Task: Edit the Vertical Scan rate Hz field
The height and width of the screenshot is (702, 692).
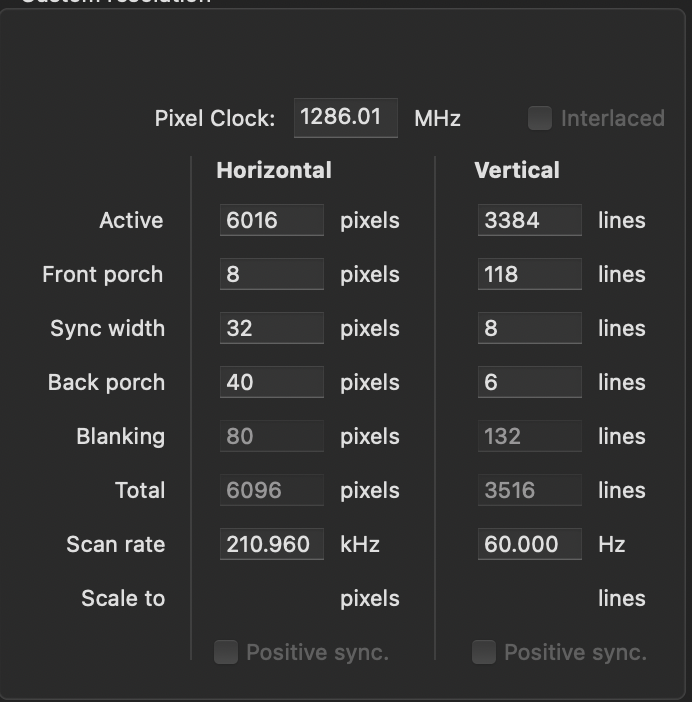Action: tap(529, 544)
